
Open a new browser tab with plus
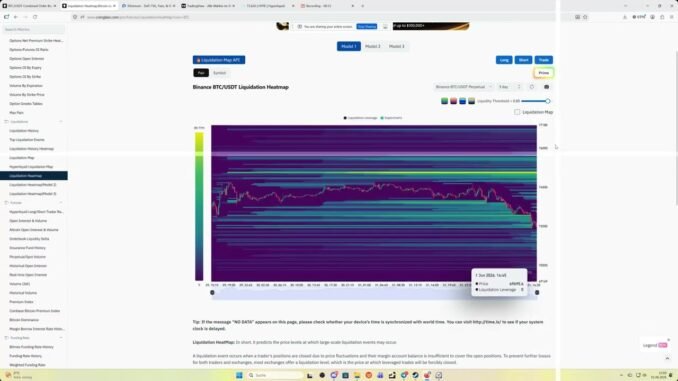tap(362, 6)
